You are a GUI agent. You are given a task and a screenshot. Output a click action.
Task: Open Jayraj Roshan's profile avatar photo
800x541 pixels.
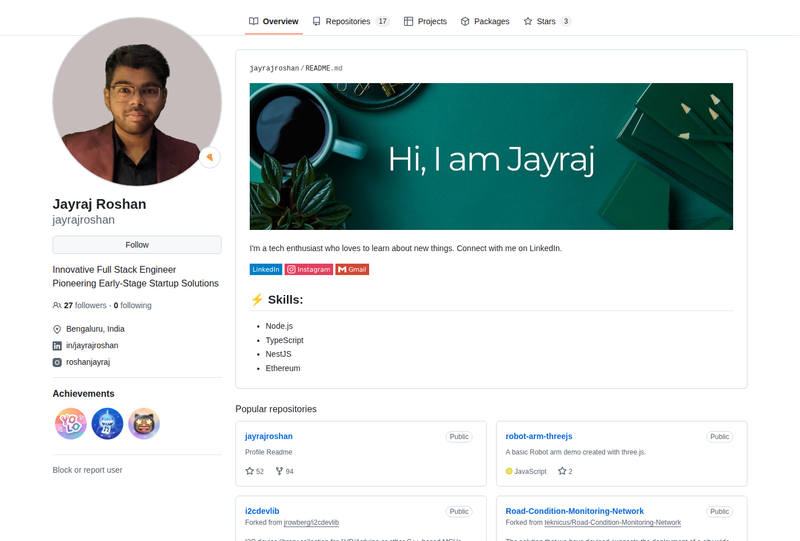click(137, 102)
